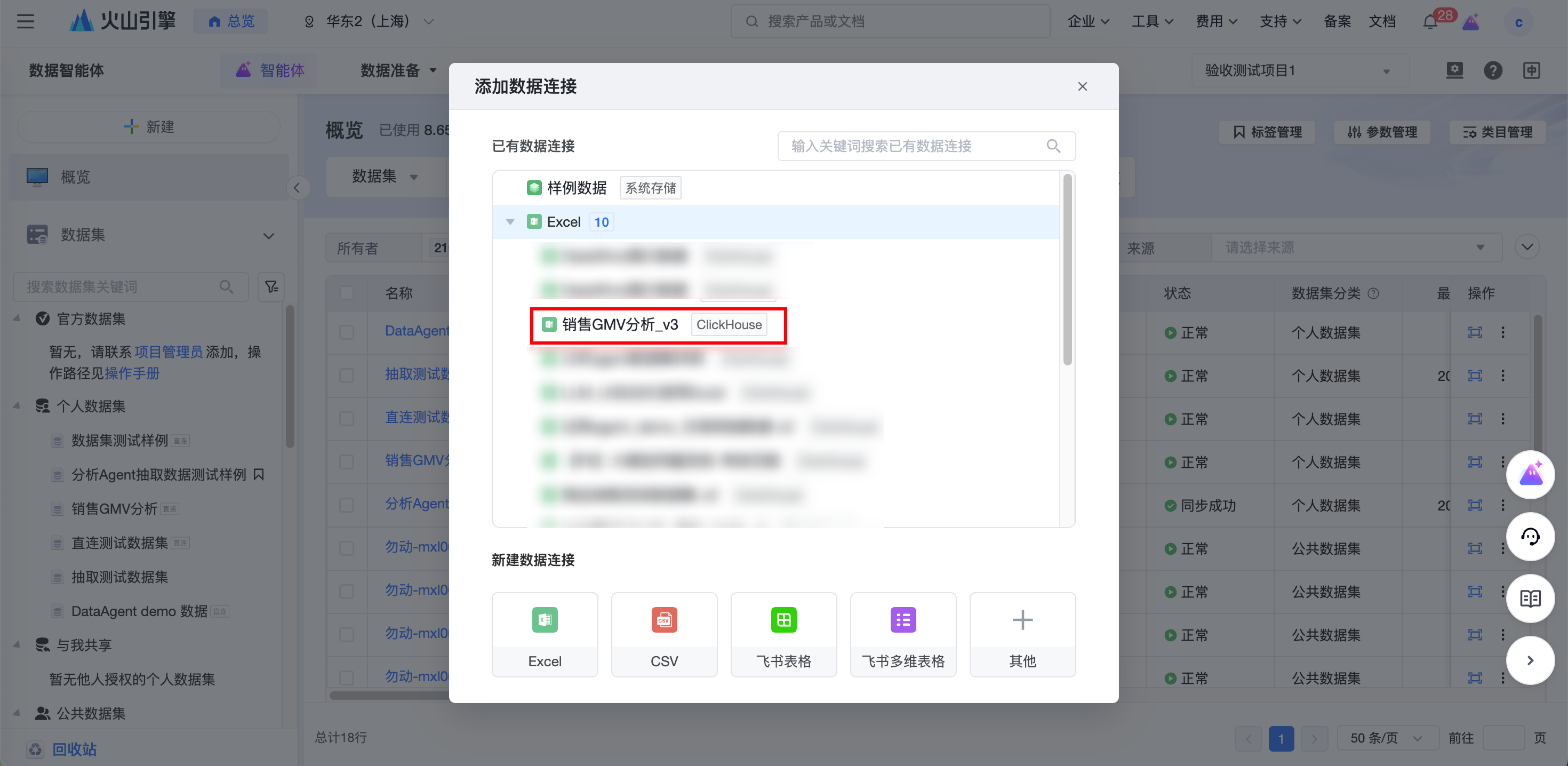Expand the 请选择来源 source dropdown
1568x766 pixels.
[1355, 248]
